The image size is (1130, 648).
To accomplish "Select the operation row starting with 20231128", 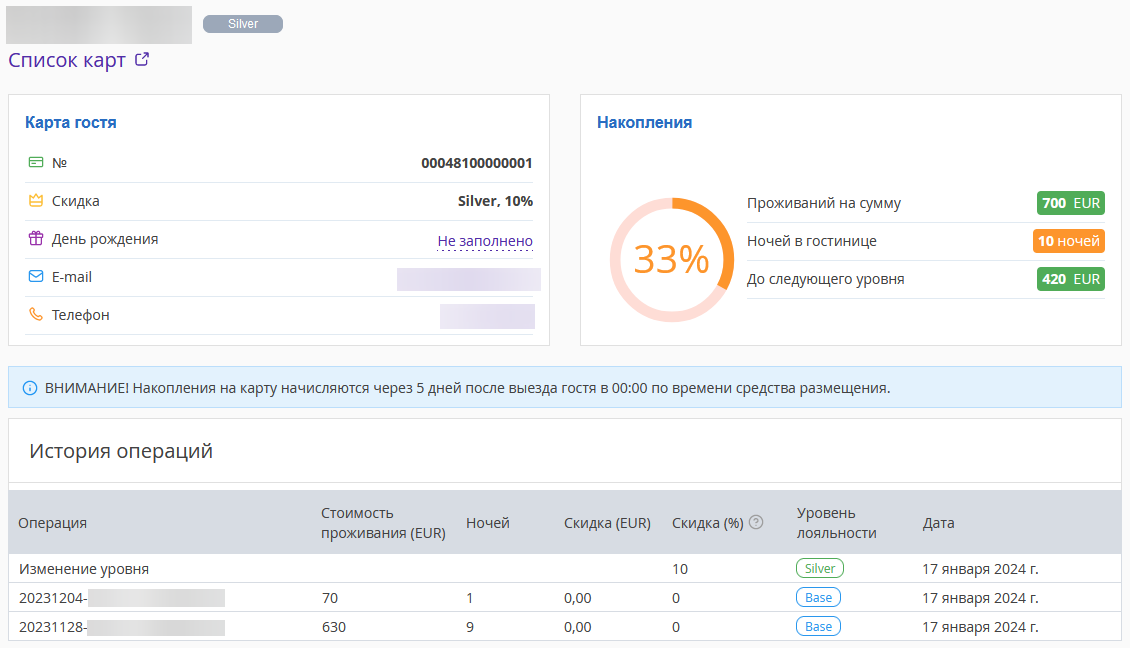I will pyautogui.click(x=565, y=626).
